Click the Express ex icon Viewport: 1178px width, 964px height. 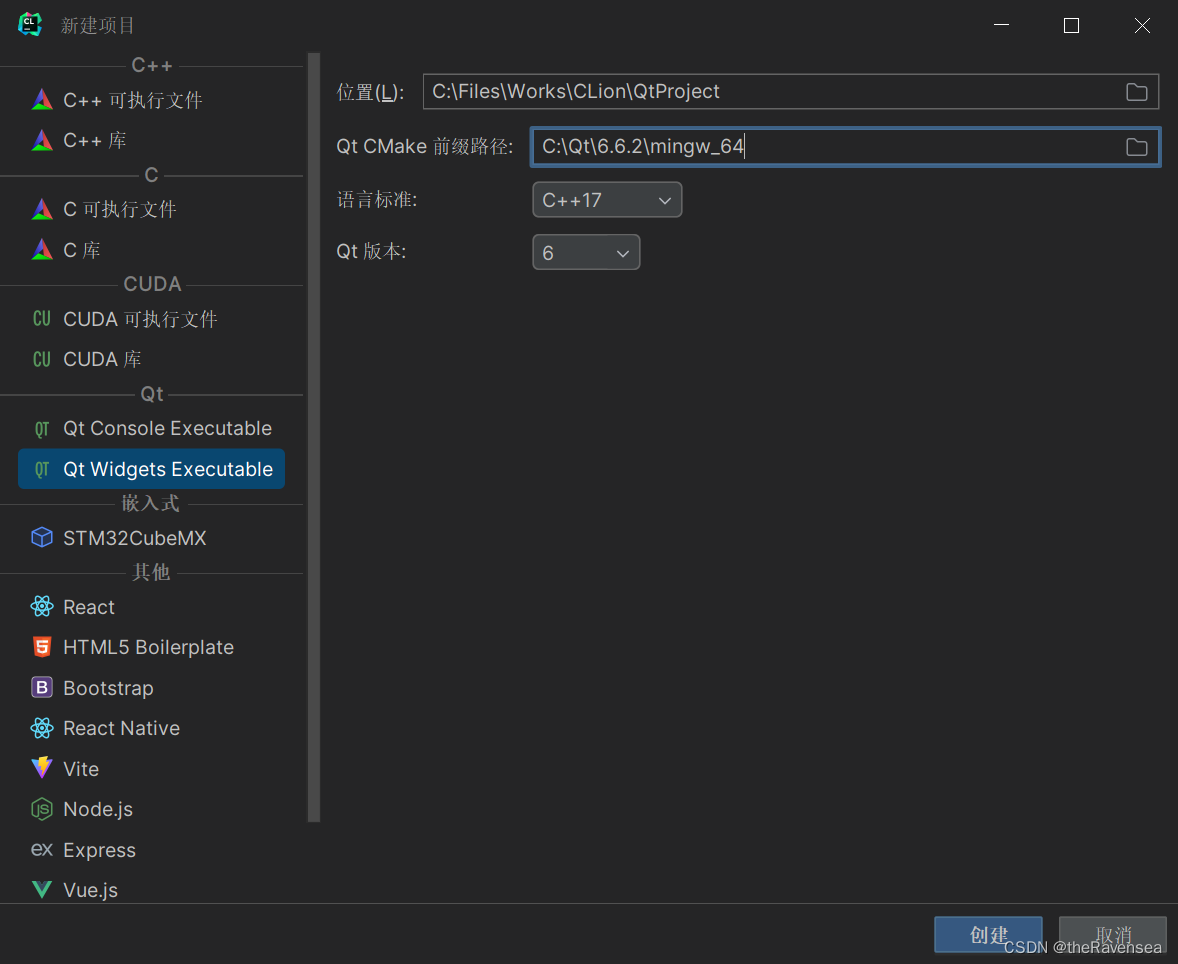42,849
